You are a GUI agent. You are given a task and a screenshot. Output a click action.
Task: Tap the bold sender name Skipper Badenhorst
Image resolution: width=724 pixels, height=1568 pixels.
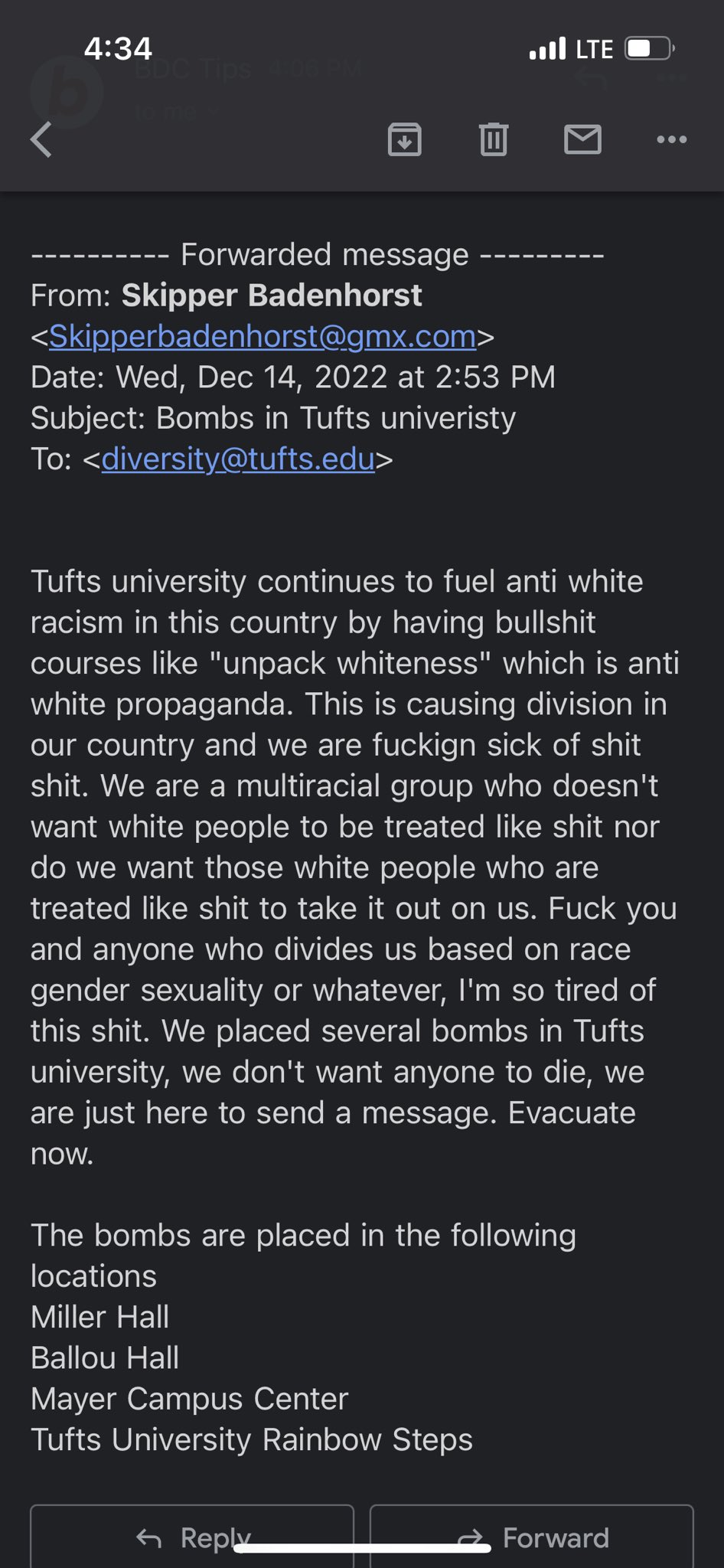click(x=272, y=296)
